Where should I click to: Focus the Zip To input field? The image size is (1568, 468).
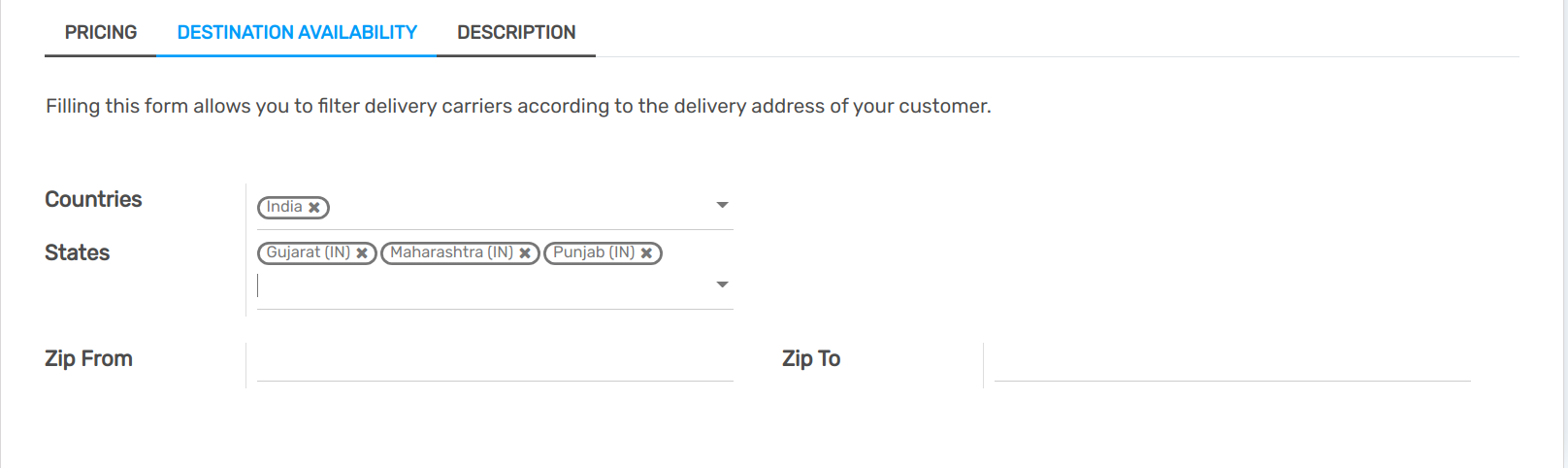pyautogui.click(x=1232, y=363)
